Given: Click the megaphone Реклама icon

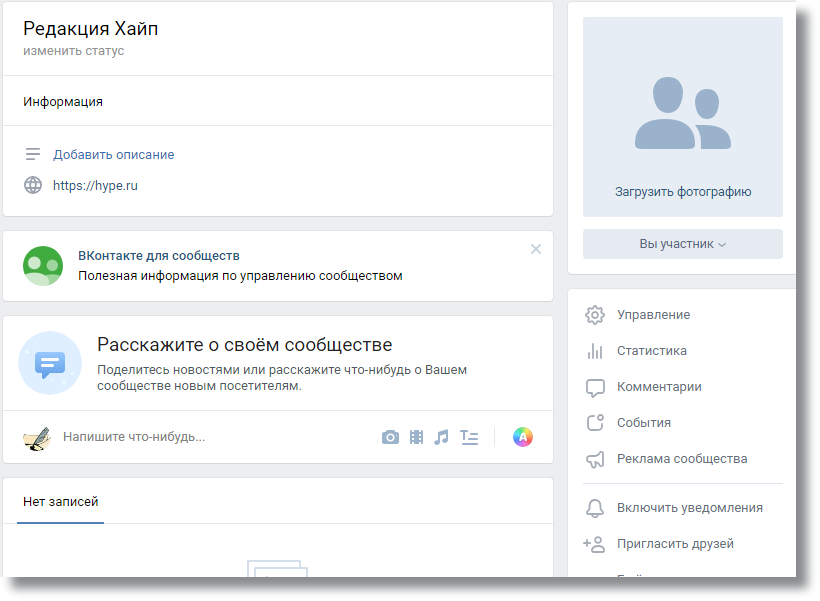Looking at the screenshot, I should (595, 459).
